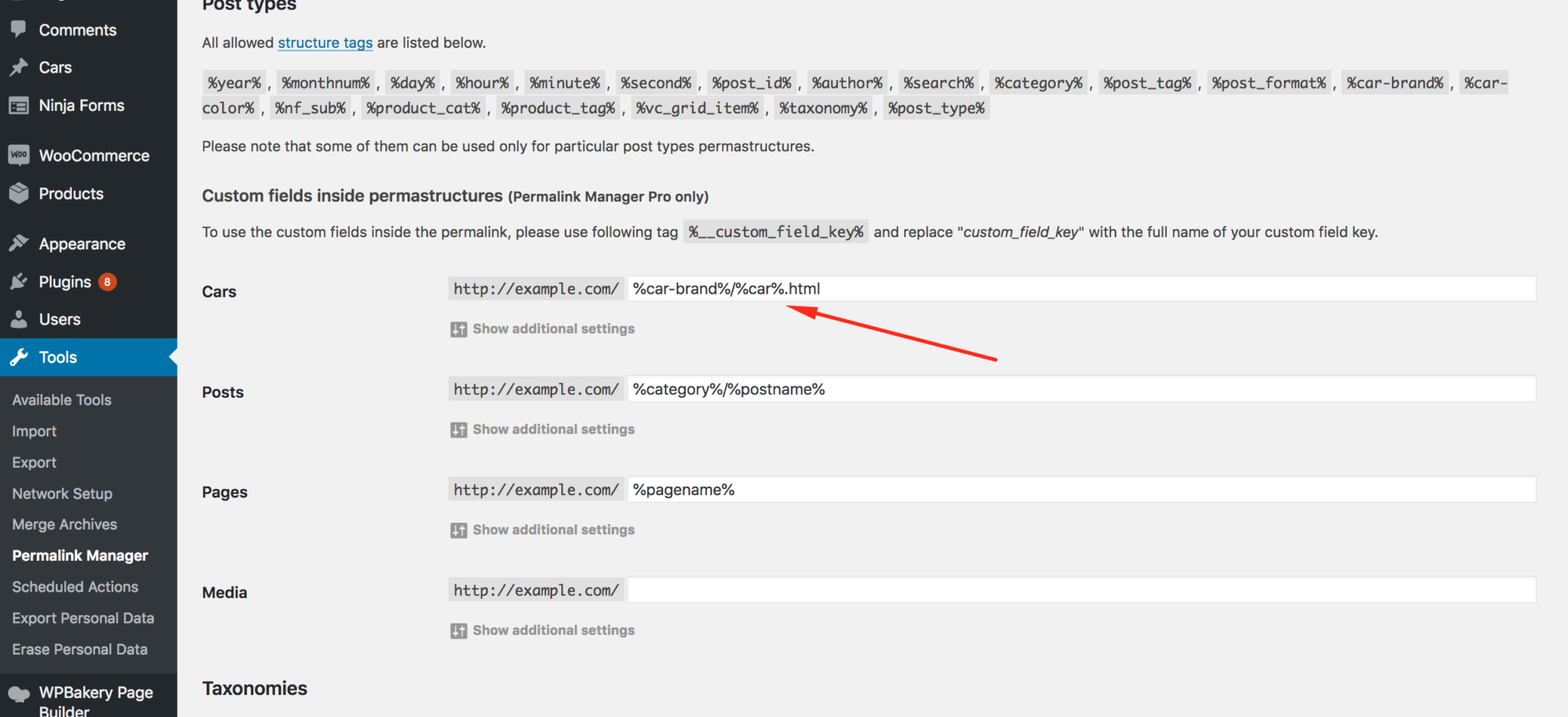The width and height of the screenshot is (1568, 717).
Task: Click settings icon under Posts permastructure
Action: click(459, 430)
